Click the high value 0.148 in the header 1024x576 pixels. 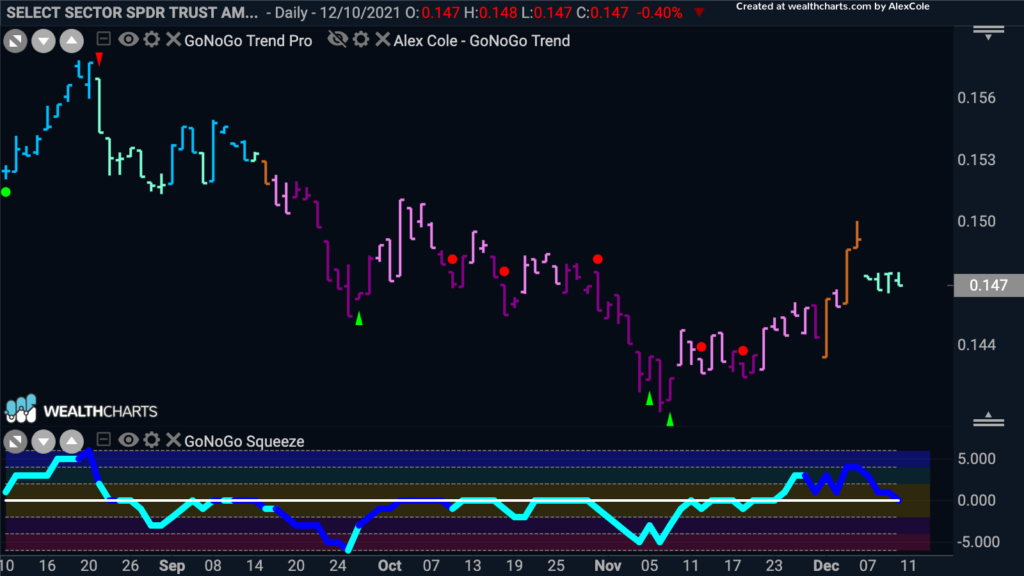click(x=498, y=12)
